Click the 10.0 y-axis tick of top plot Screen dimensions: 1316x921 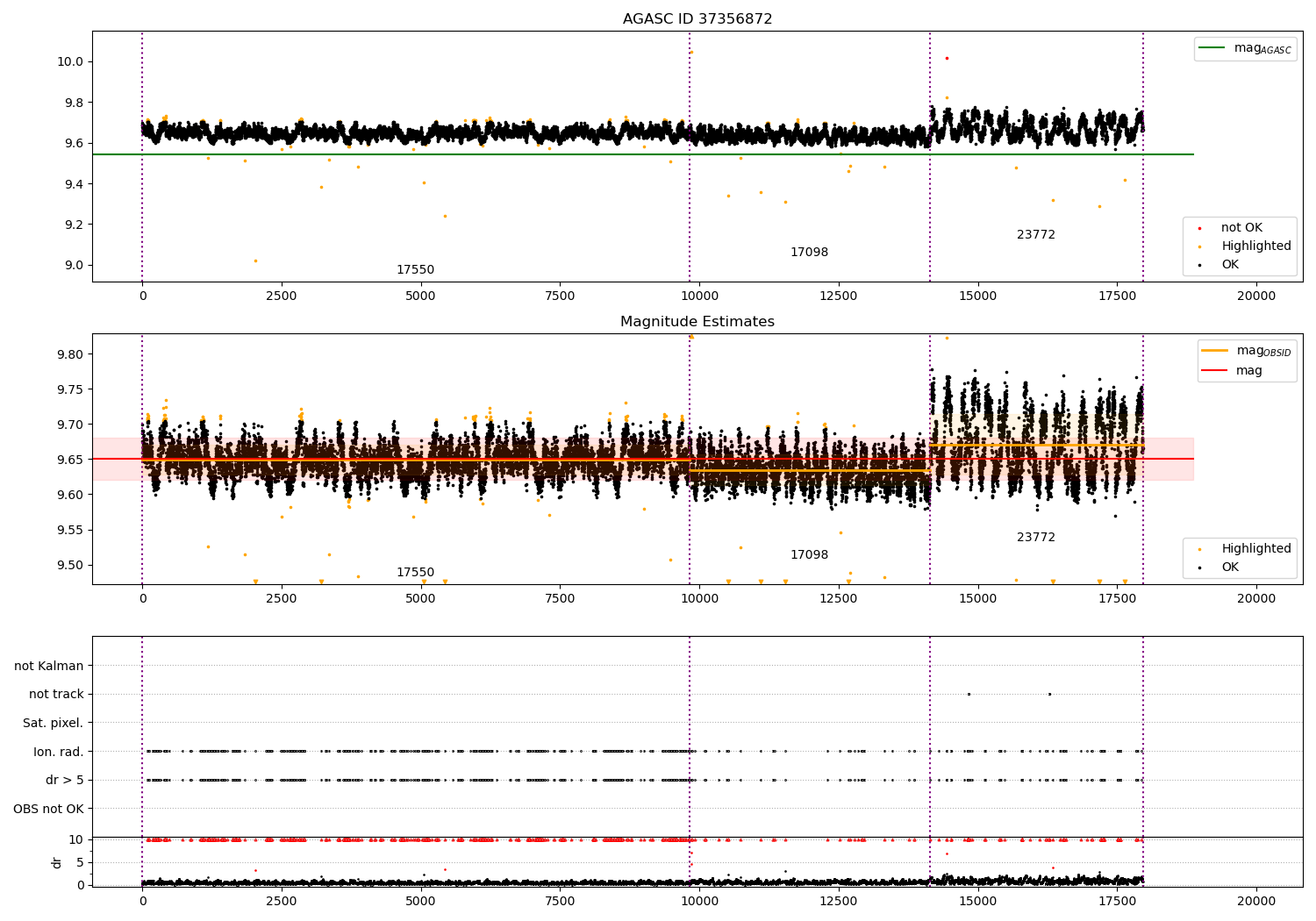pos(72,61)
